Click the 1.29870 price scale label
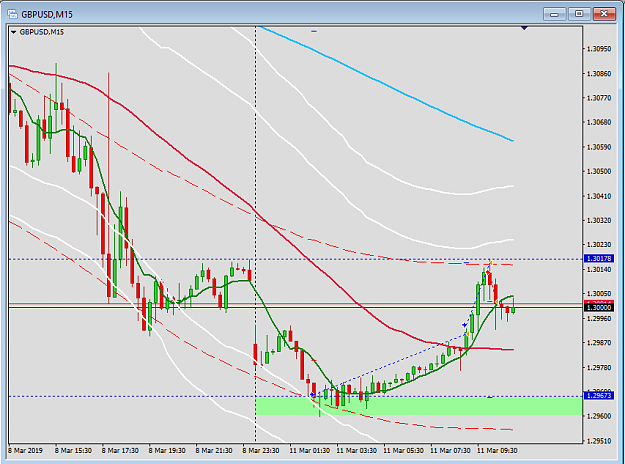The height and width of the screenshot is (464, 625). click(599, 343)
